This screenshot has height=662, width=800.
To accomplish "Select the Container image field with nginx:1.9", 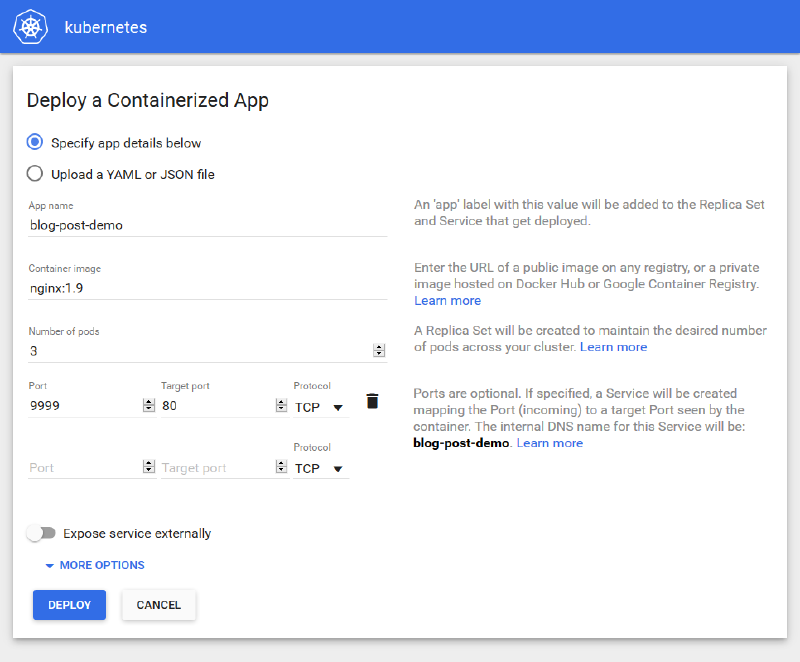I will click(150, 288).
